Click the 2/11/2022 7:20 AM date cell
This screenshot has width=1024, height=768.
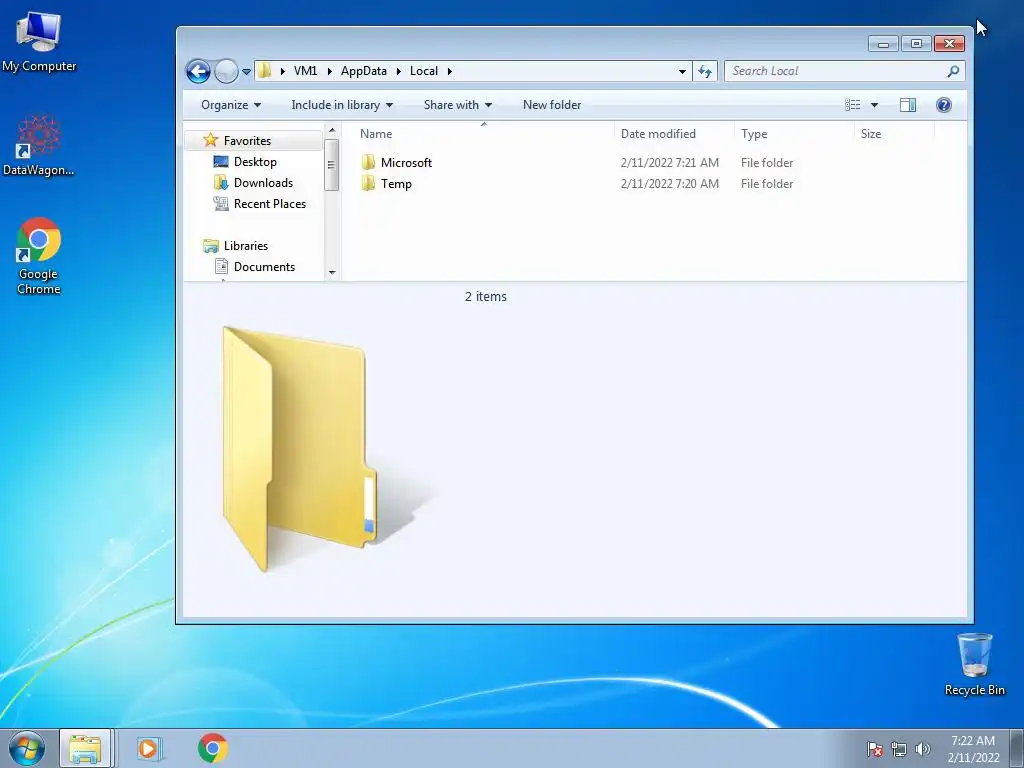[669, 184]
